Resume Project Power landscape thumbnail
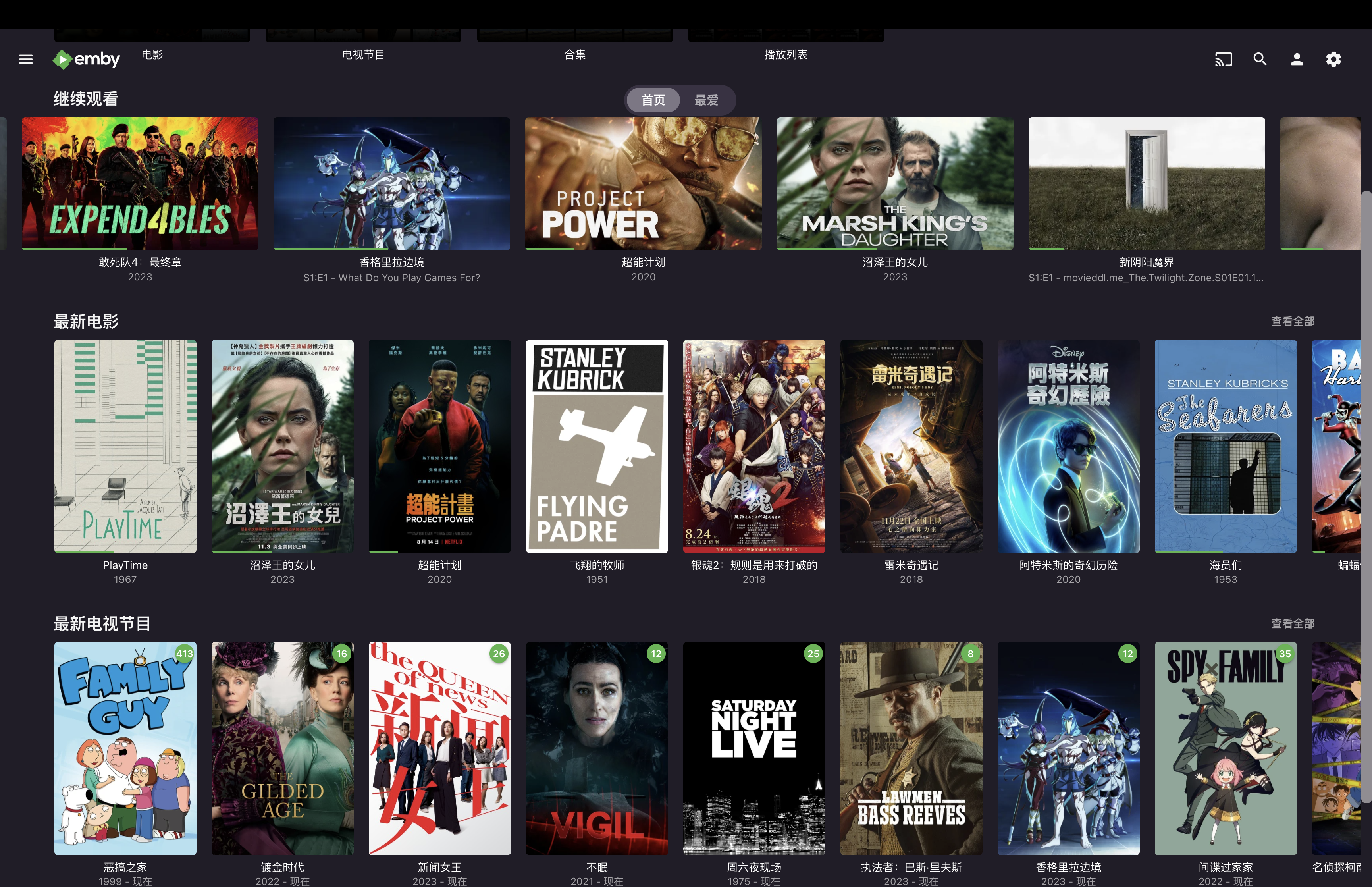1372x887 pixels. tap(643, 183)
